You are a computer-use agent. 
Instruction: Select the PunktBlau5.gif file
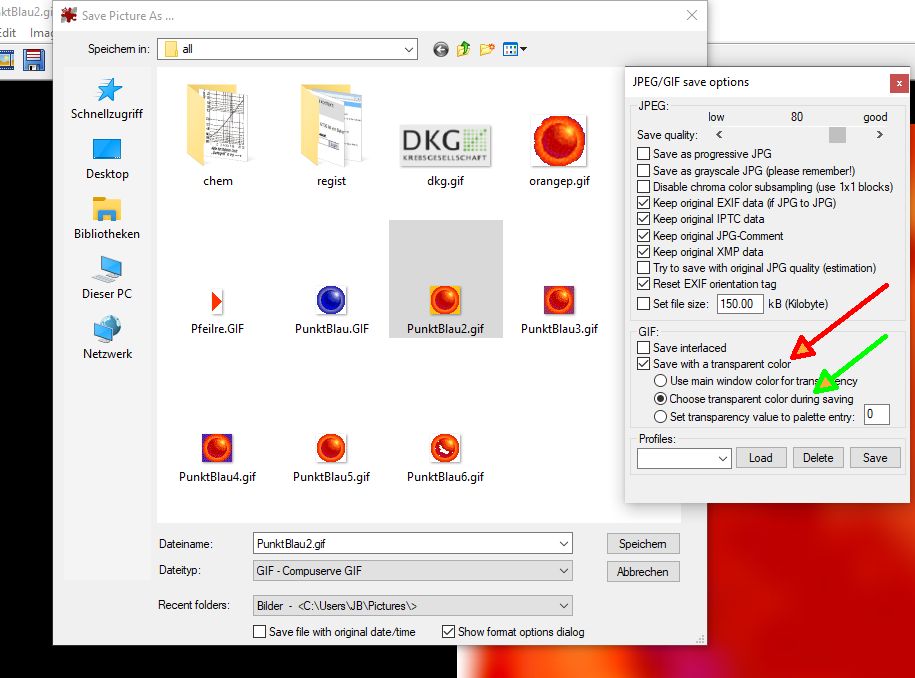pos(331,459)
